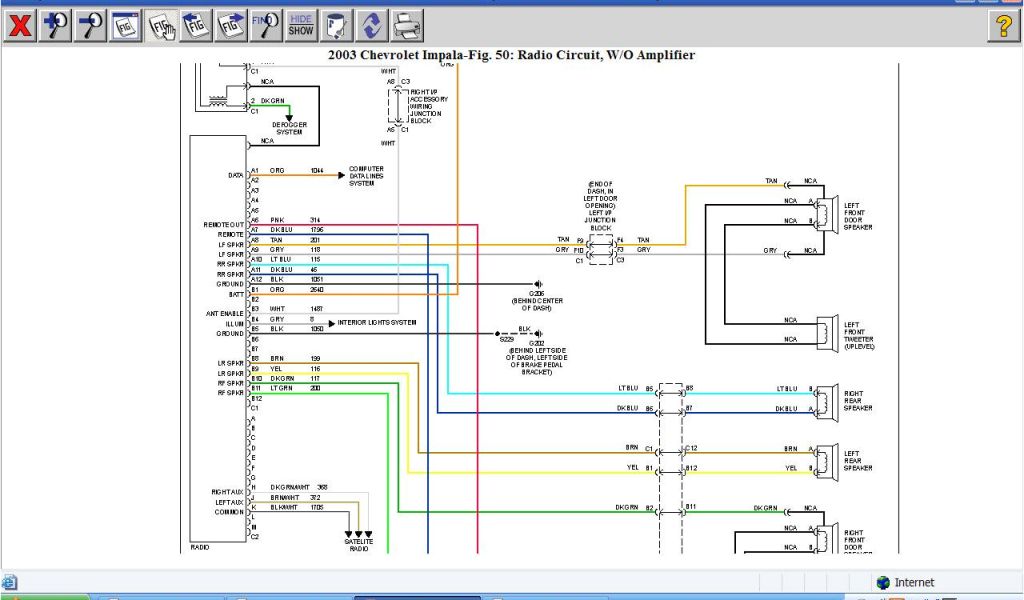Refresh the diagram with blue arrows icon
The image size is (1024, 600).
click(372, 25)
